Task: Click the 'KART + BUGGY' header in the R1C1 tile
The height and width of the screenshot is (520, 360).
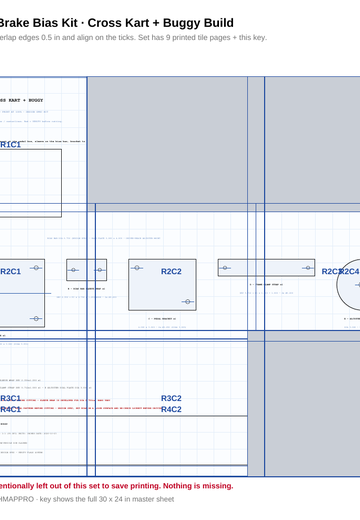Action: pyautogui.click(x=26, y=100)
